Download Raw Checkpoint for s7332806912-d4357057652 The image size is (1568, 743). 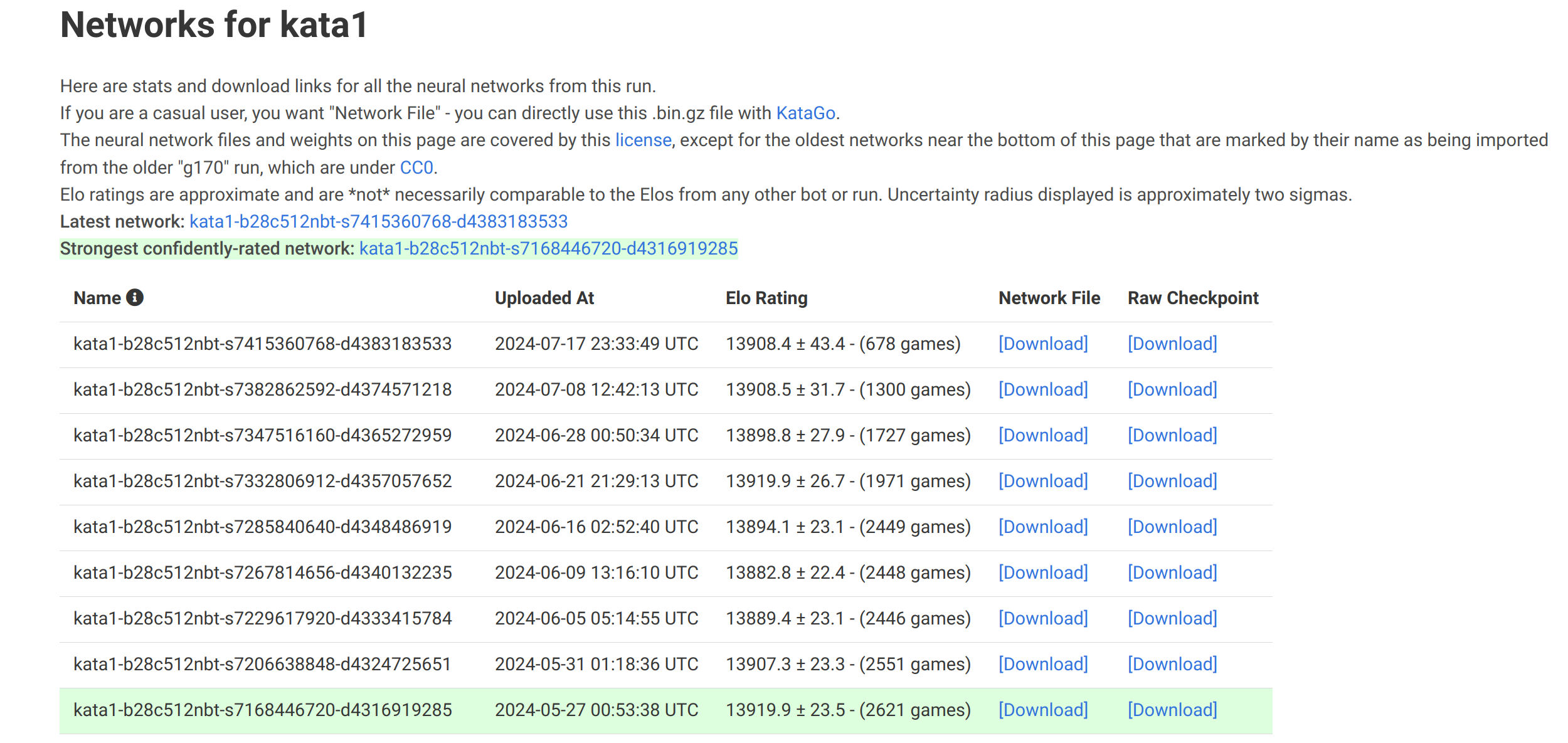point(1172,481)
